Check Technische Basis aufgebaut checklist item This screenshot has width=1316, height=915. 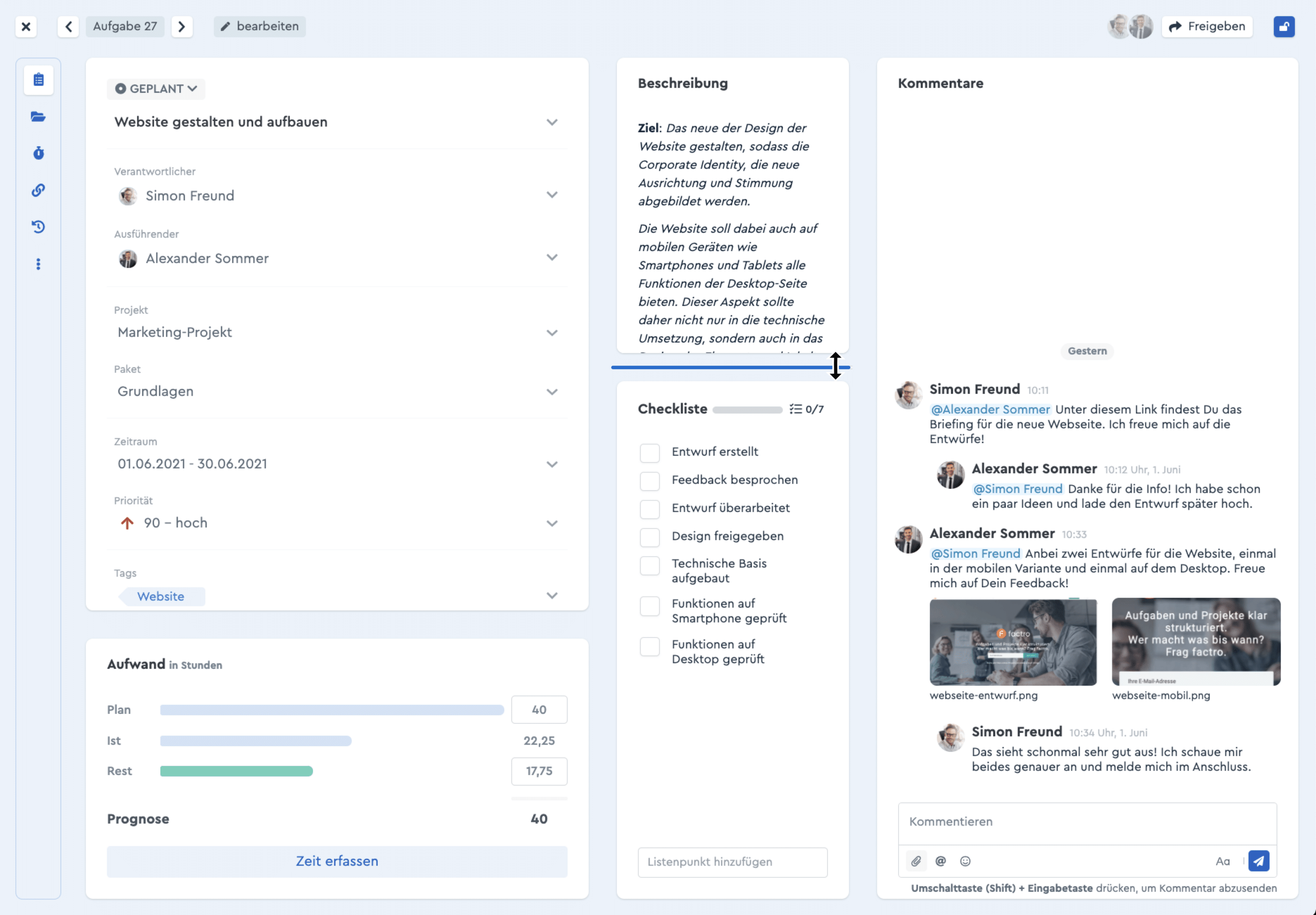tap(649, 566)
